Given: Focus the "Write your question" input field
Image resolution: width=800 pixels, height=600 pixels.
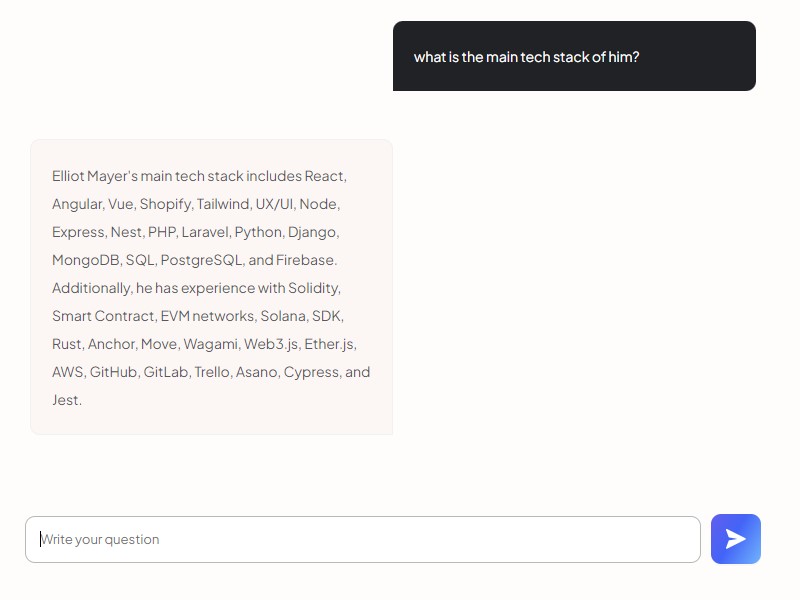Looking at the screenshot, I should tap(363, 539).
